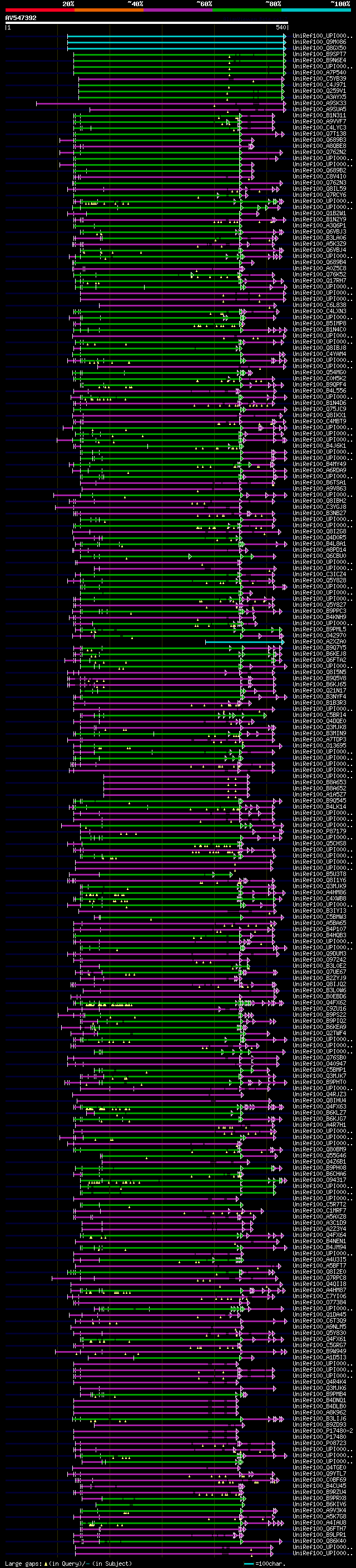Select hit label UniRef100_B3LA06
356x1568 pixels.
click(319, 238)
